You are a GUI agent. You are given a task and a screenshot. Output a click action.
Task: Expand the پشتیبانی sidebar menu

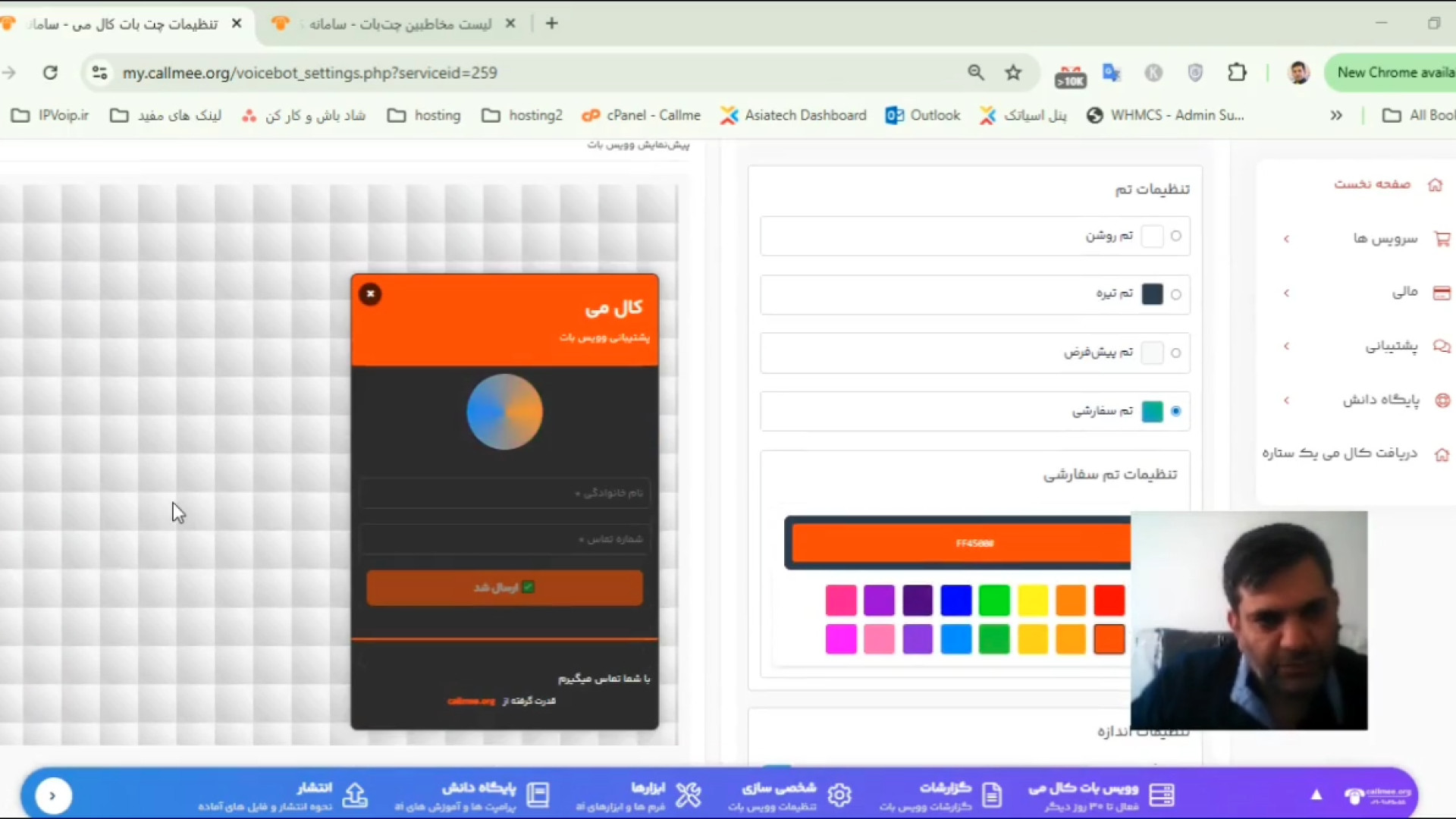1391,347
